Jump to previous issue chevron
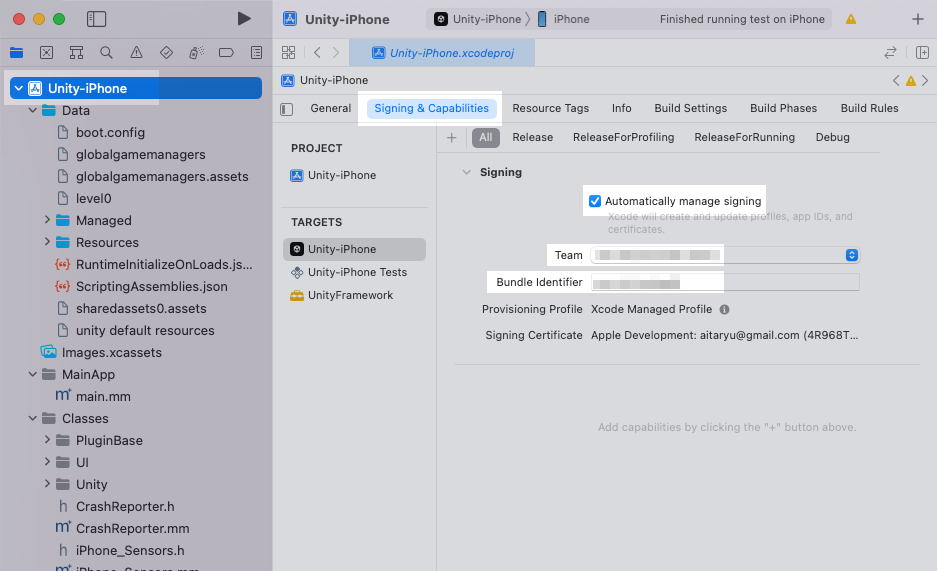The height and width of the screenshot is (571, 937). [896, 80]
